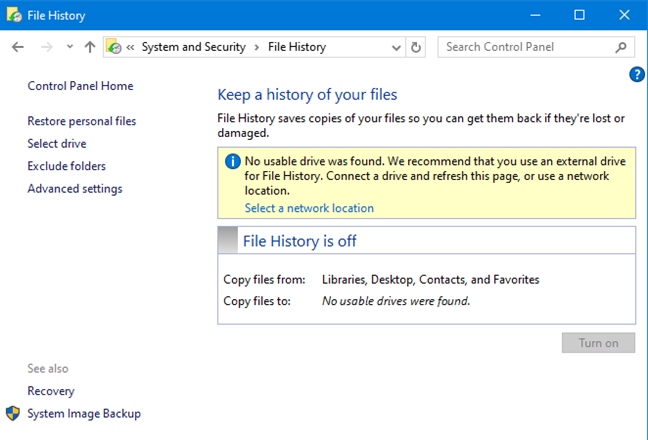
Task: Open the Select drive link
Action: pyautogui.click(x=57, y=144)
